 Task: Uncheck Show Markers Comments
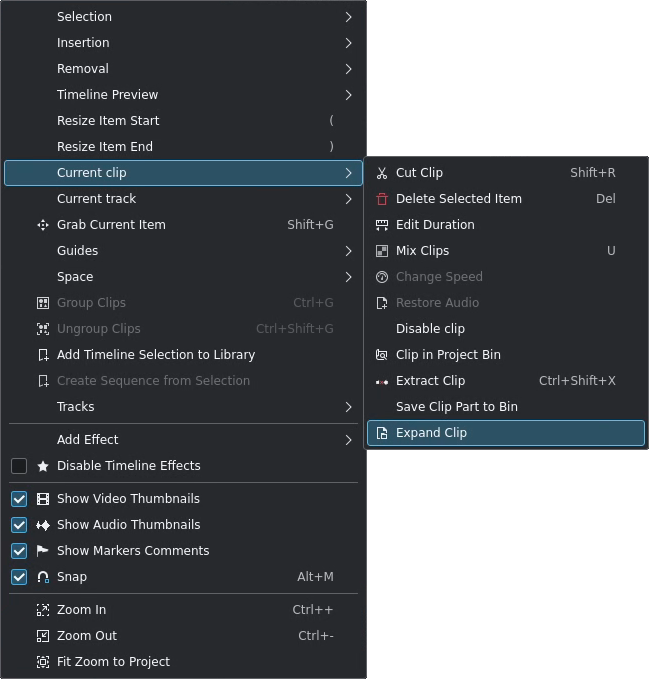coord(19,551)
